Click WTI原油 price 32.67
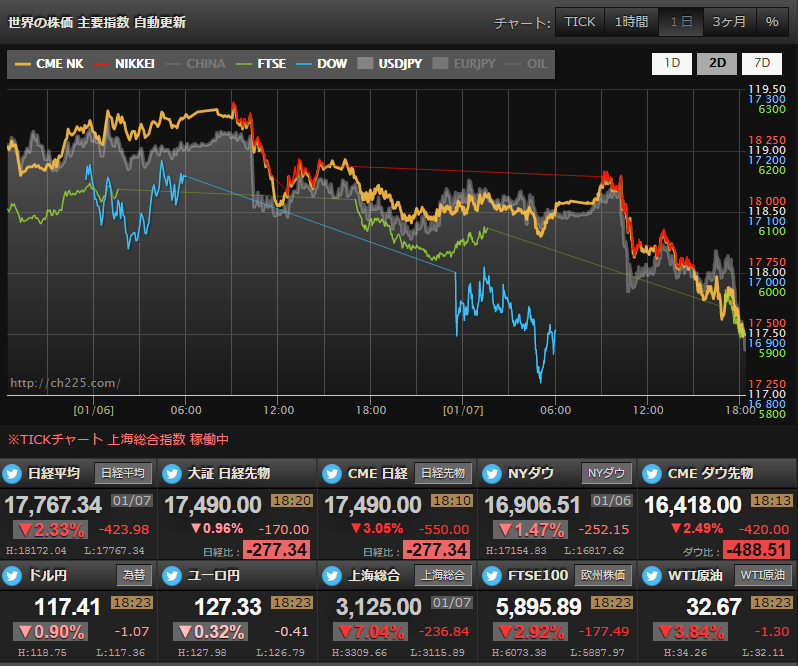The image size is (798, 666). pyautogui.click(x=714, y=606)
